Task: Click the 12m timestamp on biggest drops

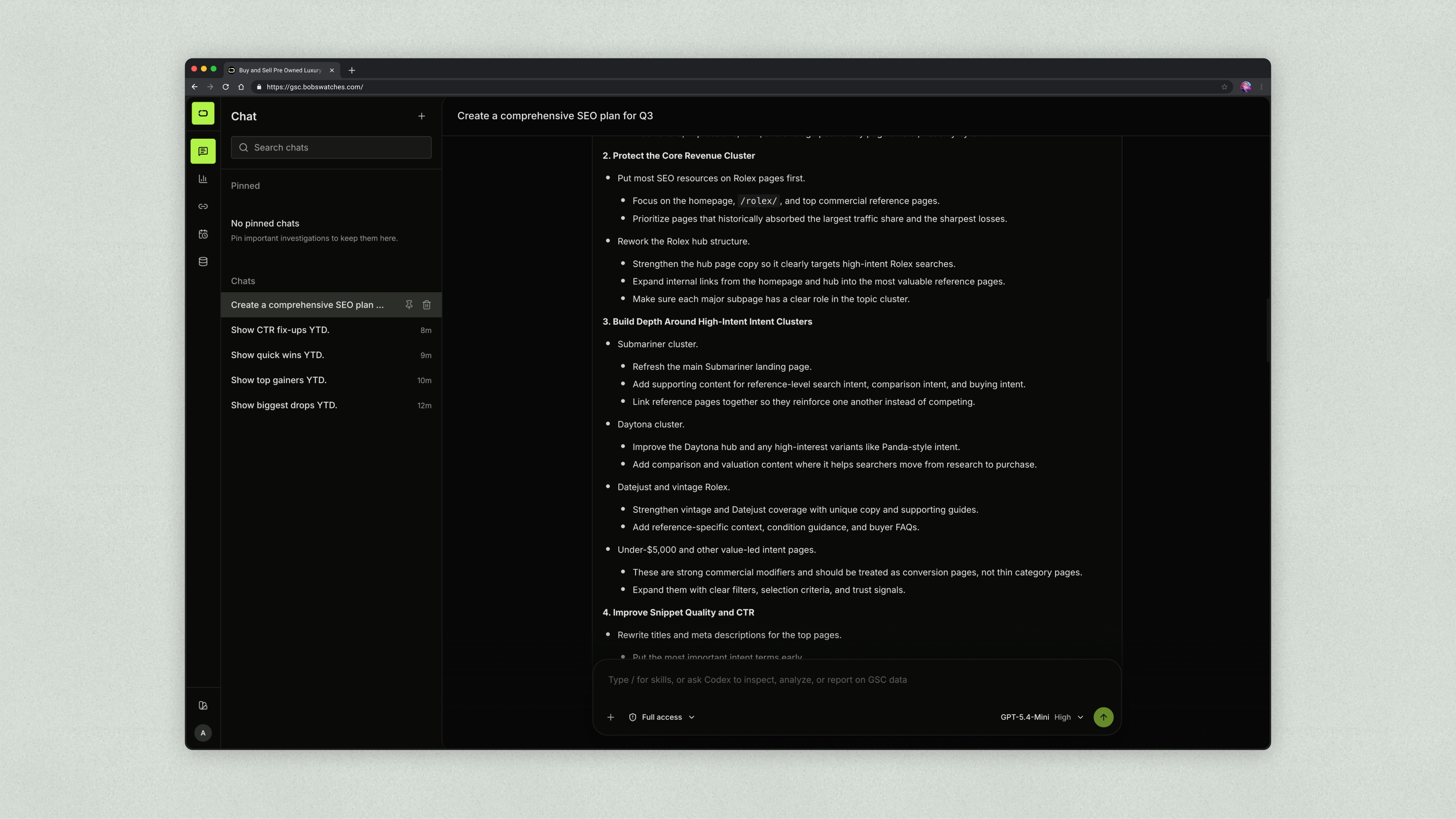Action: coord(425,406)
